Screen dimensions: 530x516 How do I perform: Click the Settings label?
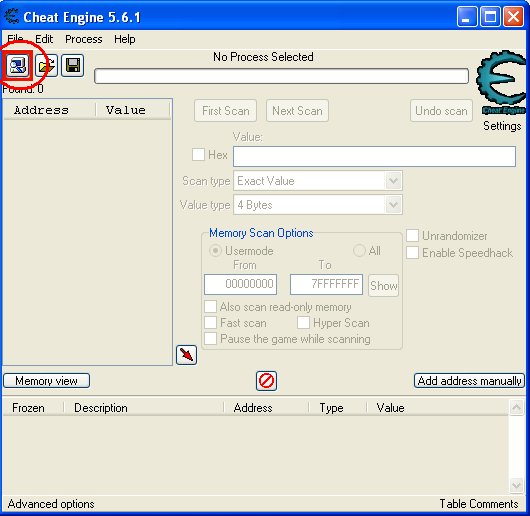[x=502, y=126]
